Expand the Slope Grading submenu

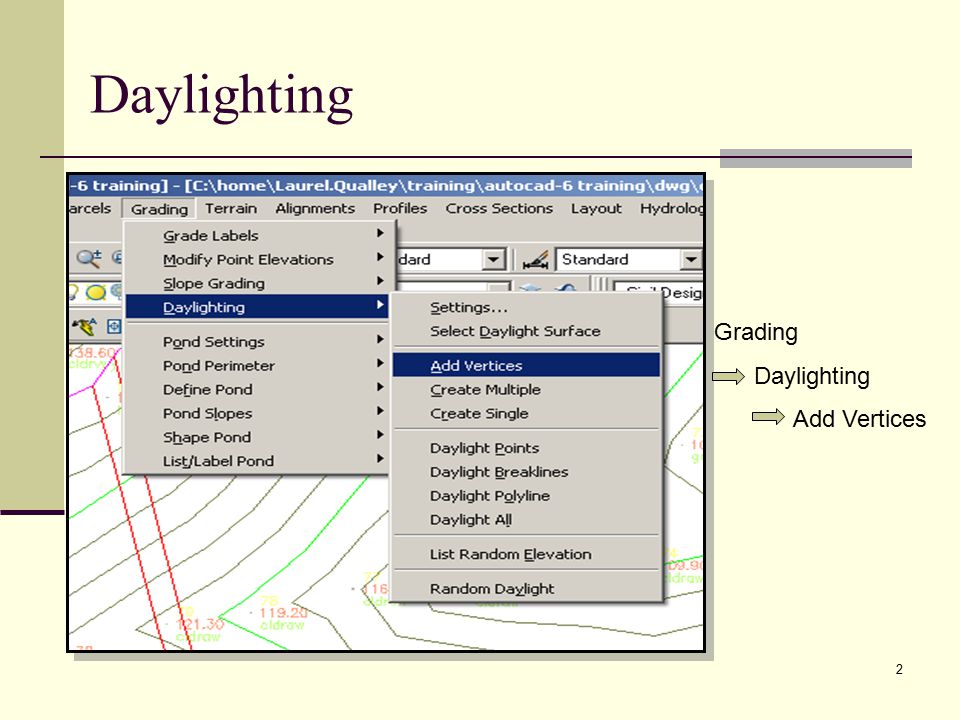pos(257,283)
